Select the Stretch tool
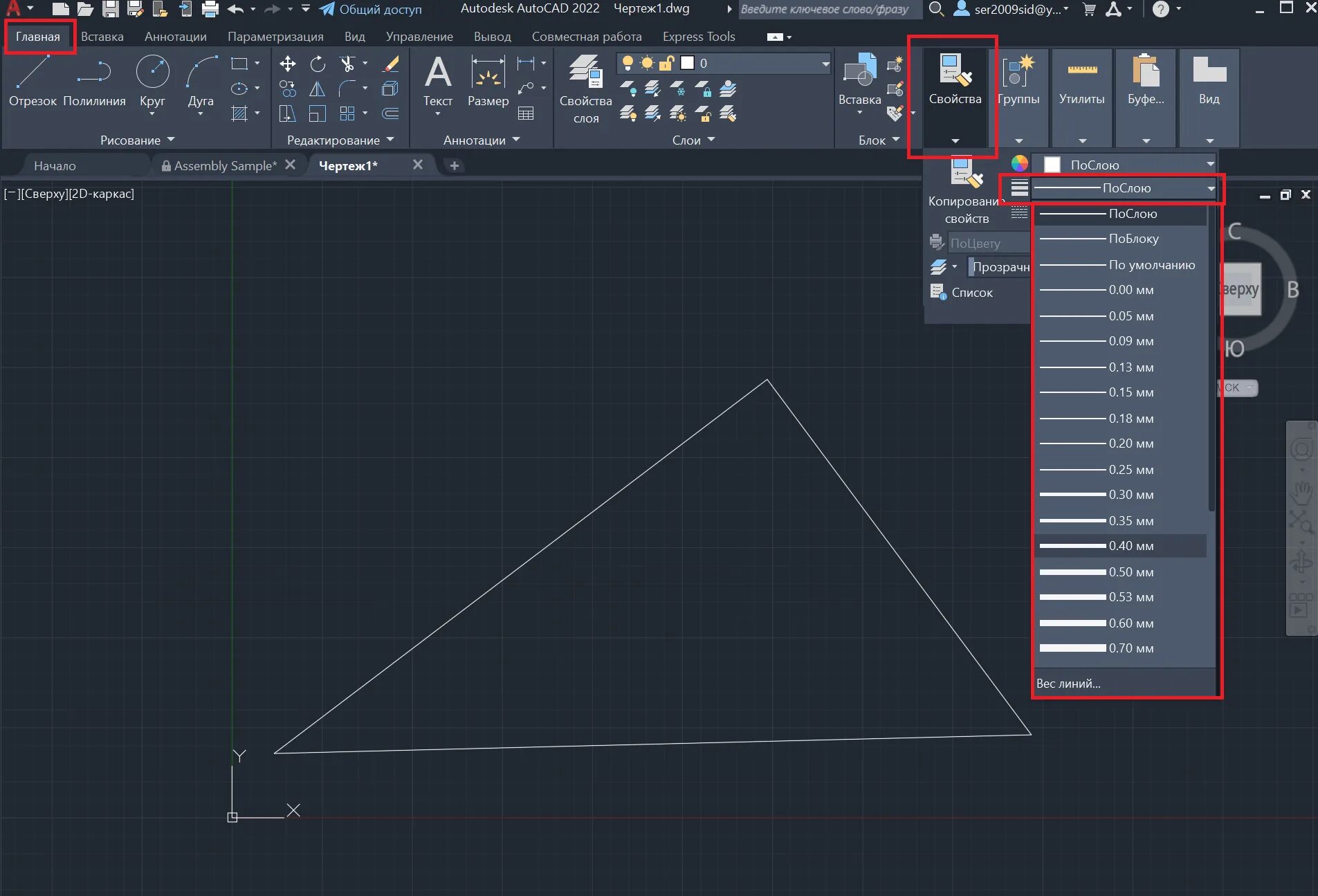1318x896 pixels. coord(288,113)
